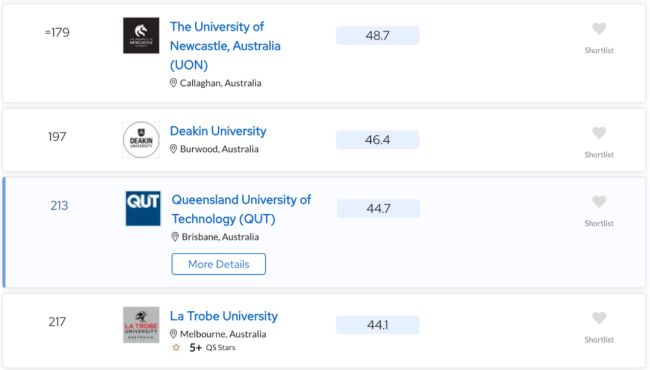Open the Deakin University link
The height and width of the screenshot is (370, 650).
[x=218, y=131]
